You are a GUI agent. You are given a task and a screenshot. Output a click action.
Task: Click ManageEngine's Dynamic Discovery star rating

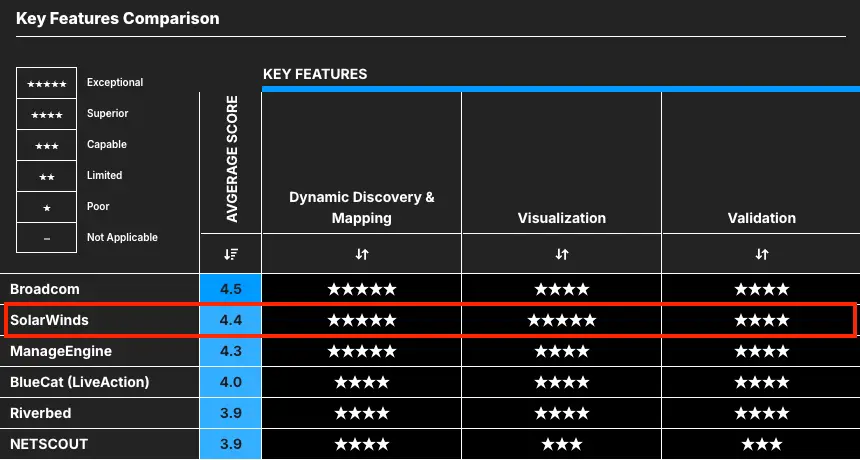coord(362,351)
